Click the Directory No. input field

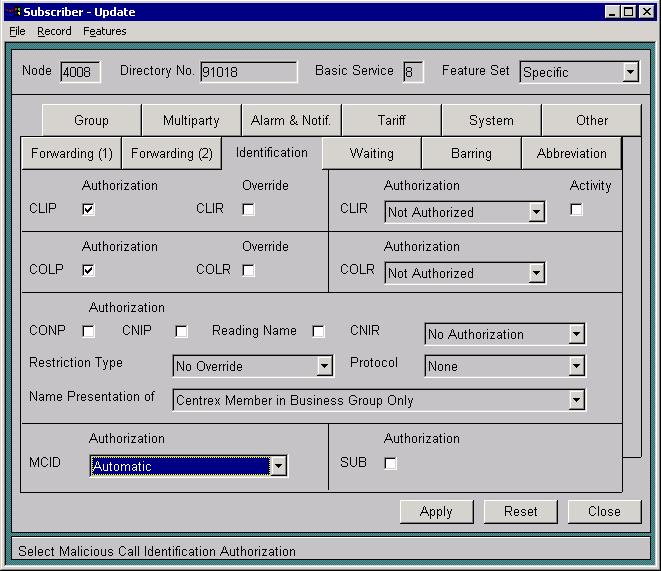pyautogui.click(x=248, y=72)
